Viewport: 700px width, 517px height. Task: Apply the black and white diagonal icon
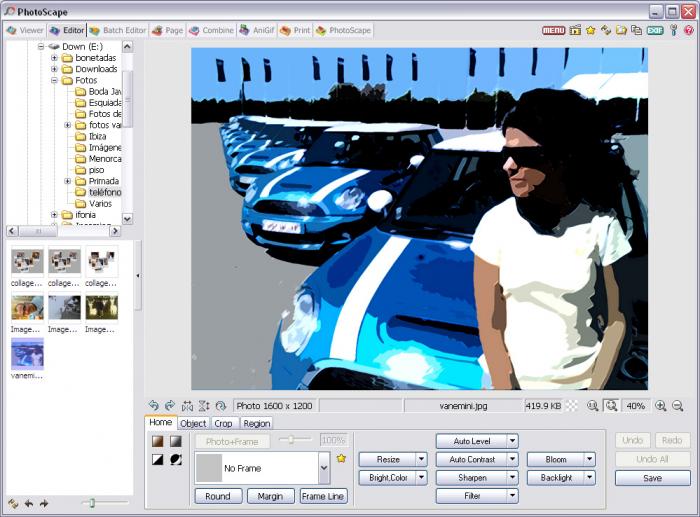[x=158, y=459]
